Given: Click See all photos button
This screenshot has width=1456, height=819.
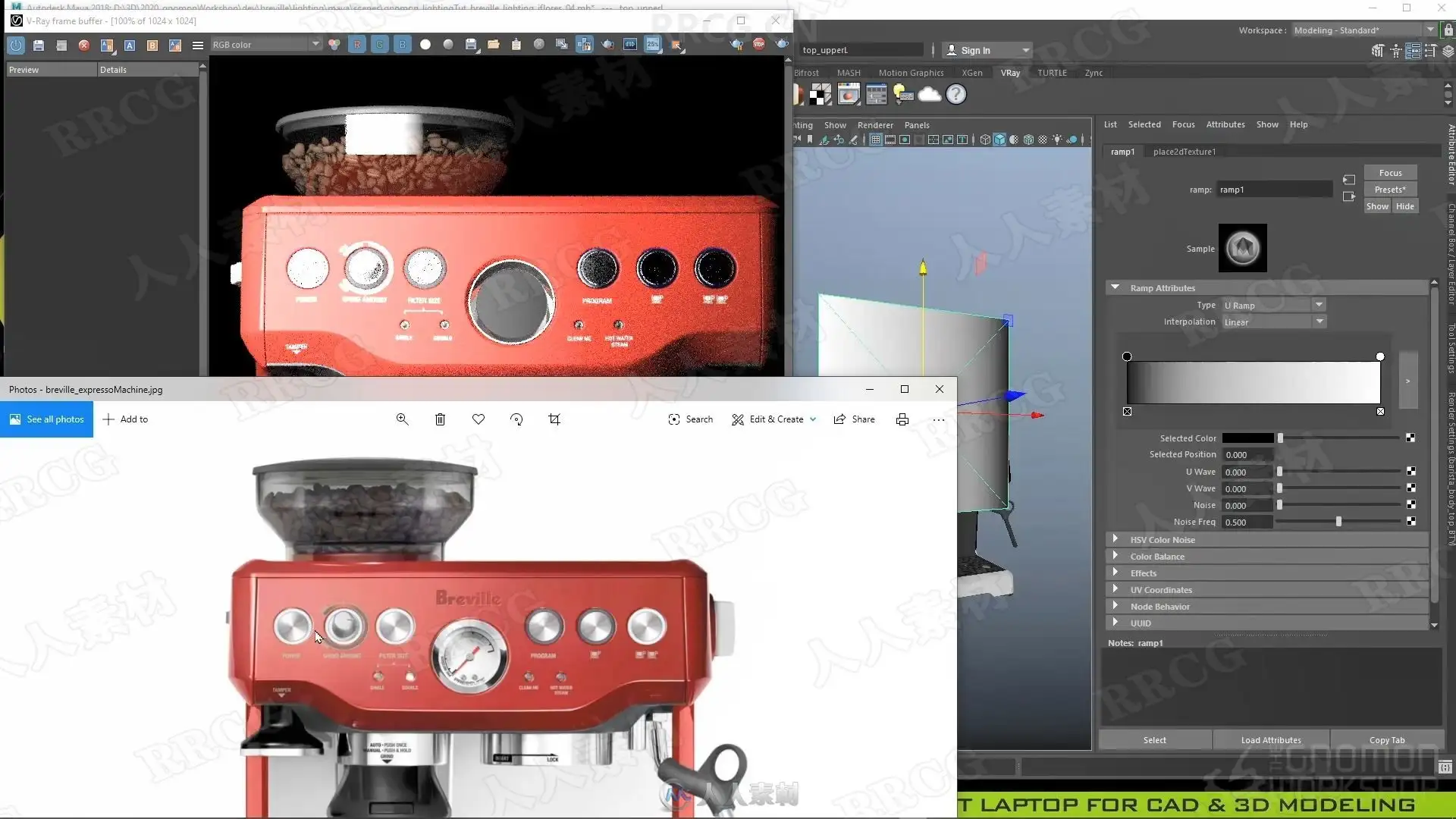Looking at the screenshot, I should [47, 419].
